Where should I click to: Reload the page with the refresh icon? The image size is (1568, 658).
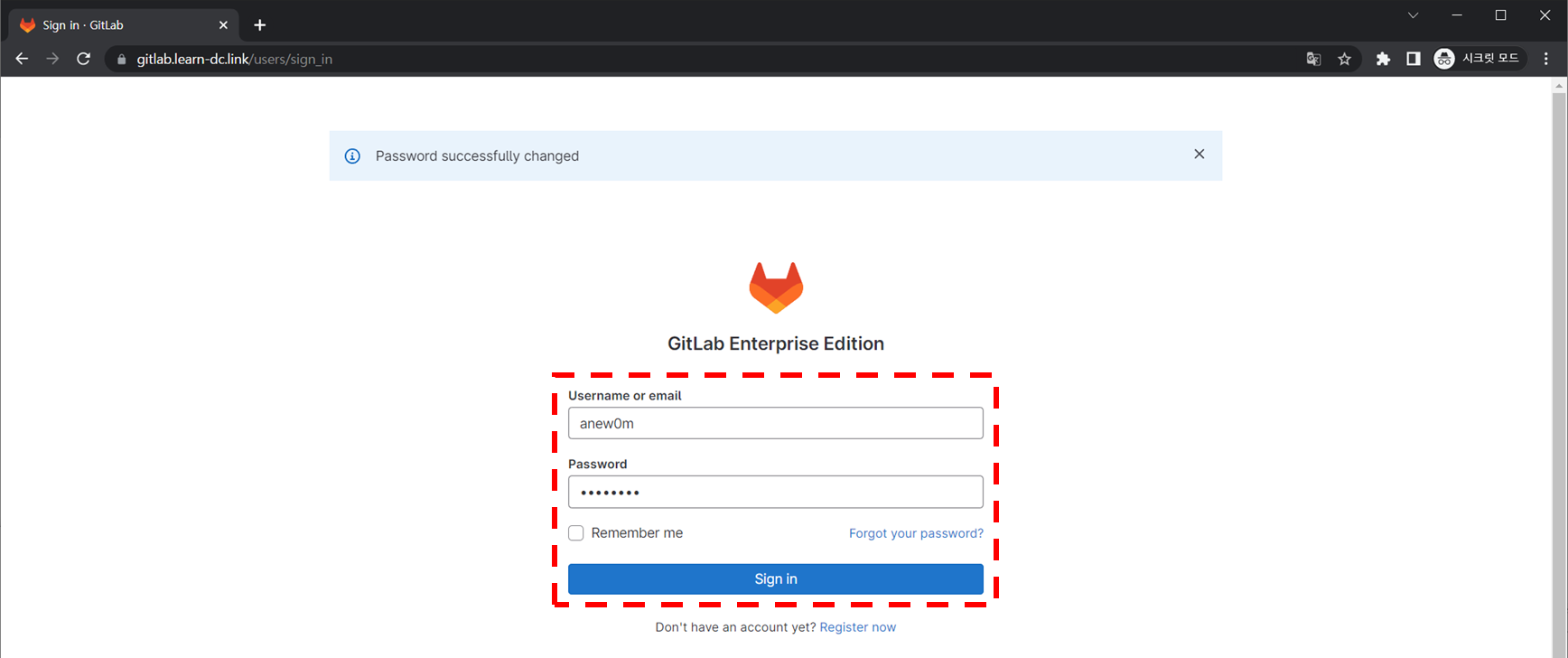(x=83, y=59)
